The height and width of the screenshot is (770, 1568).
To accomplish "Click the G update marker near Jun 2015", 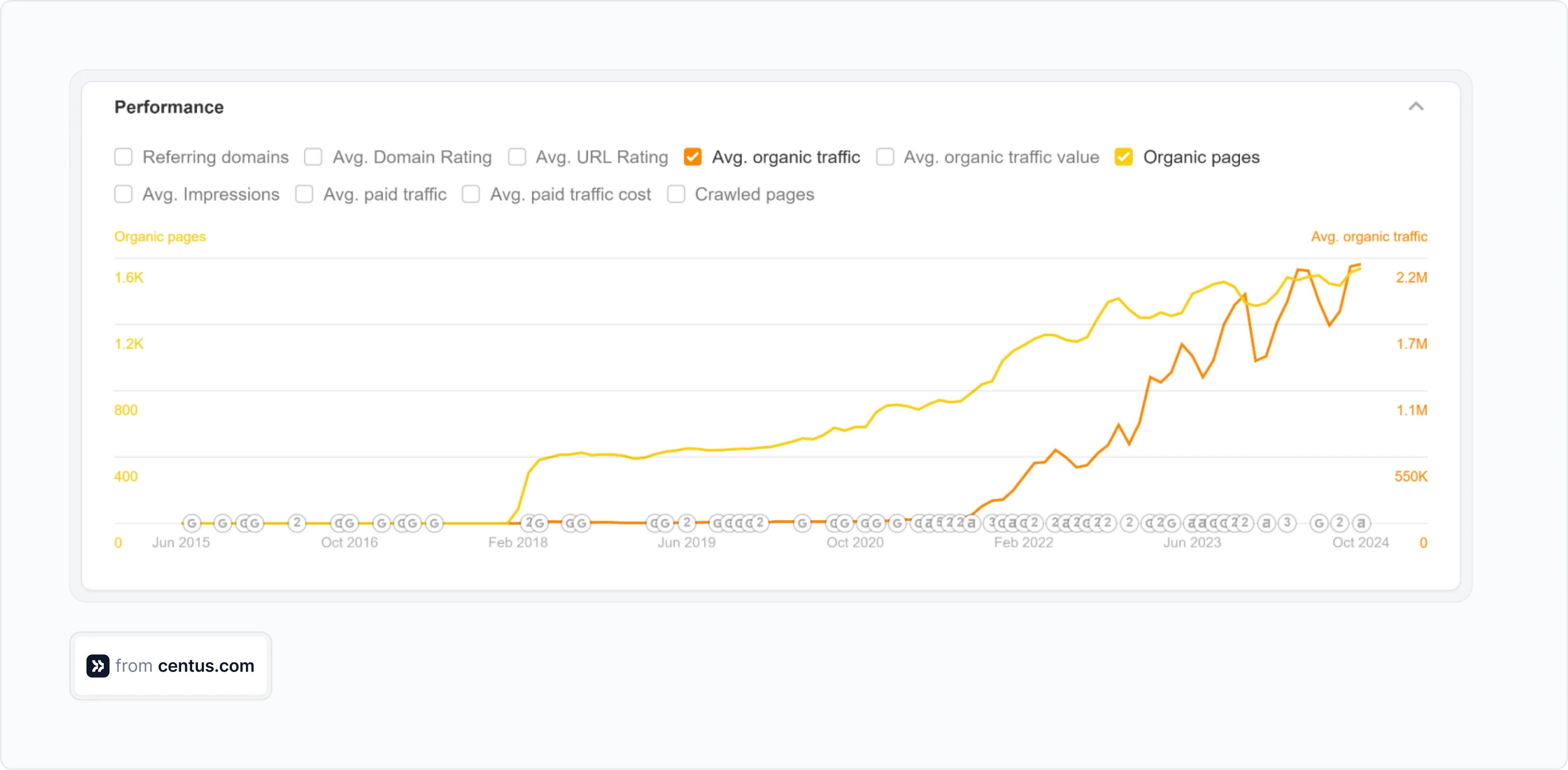I will click(192, 523).
